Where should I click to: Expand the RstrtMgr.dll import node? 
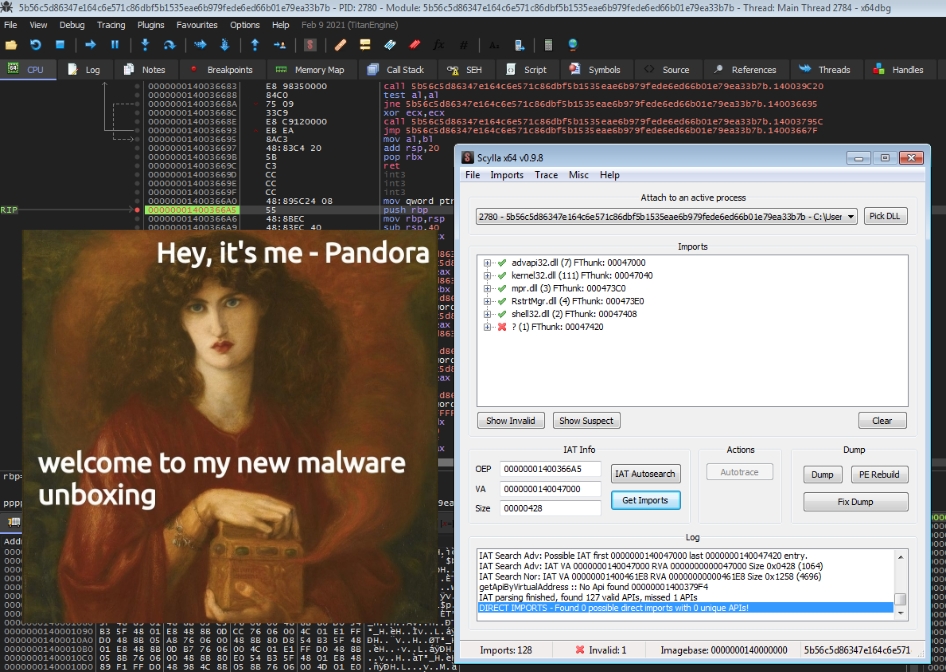coord(487,301)
